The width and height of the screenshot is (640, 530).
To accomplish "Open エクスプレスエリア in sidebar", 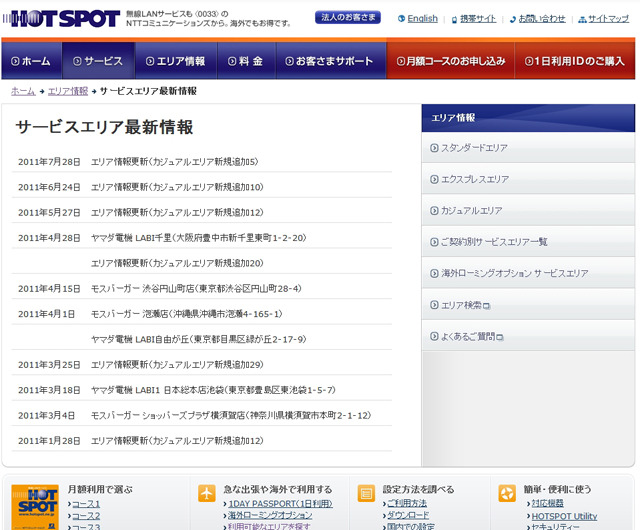I will tap(528, 179).
